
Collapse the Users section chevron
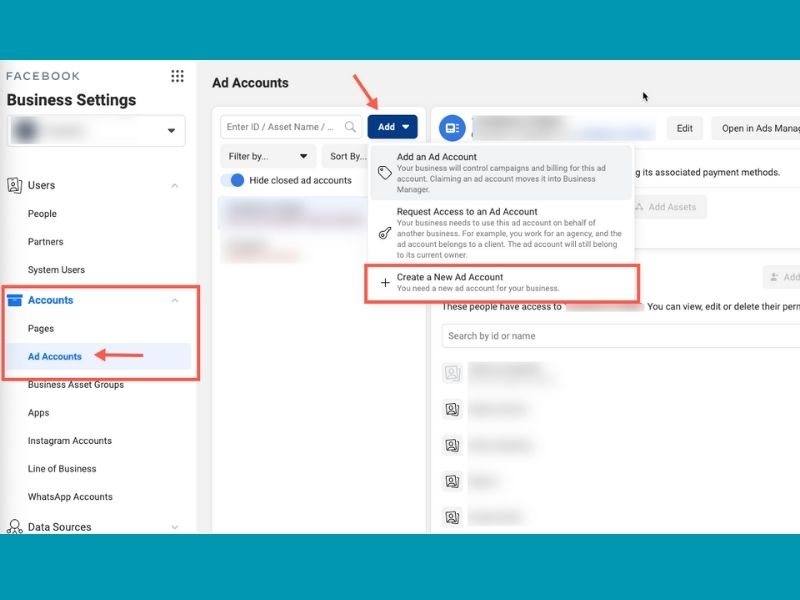174,186
